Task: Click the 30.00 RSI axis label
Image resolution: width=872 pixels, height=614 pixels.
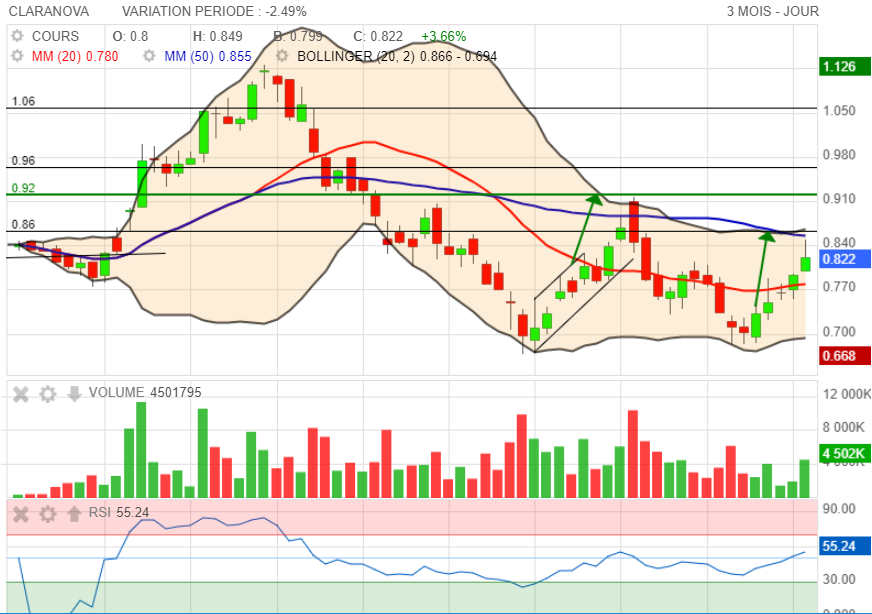Action: pos(839,580)
